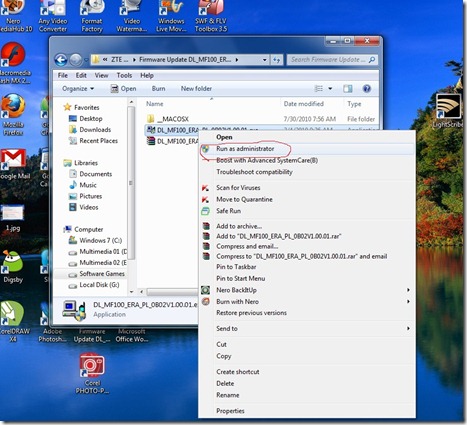Select Downloads in the navigation pane
The height and width of the screenshot is (425, 467).
(x=90, y=130)
